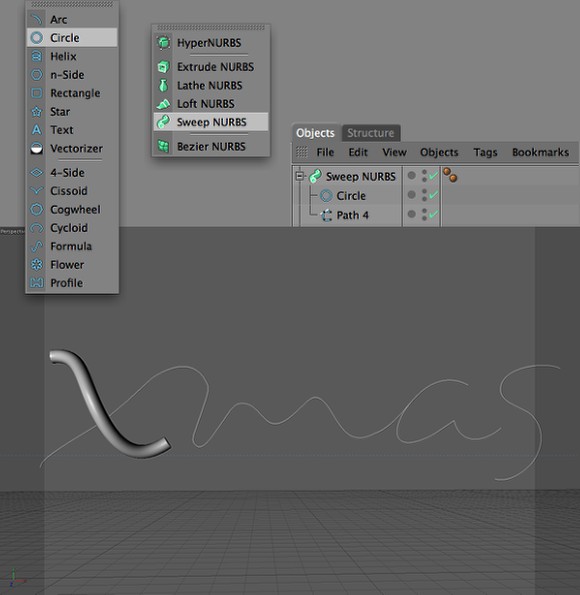Image resolution: width=580 pixels, height=595 pixels.
Task: Click the Sweep NURBS material tag
Action: (x=450, y=175)
